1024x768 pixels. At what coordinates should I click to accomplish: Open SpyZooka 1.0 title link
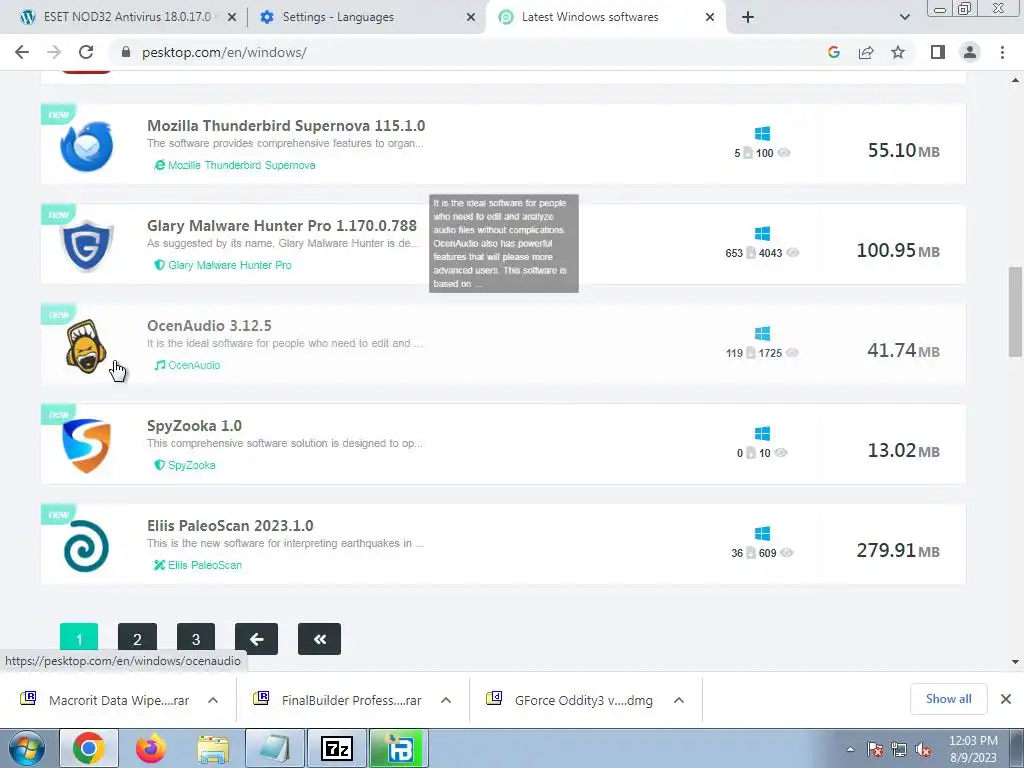tap(194, 425)
